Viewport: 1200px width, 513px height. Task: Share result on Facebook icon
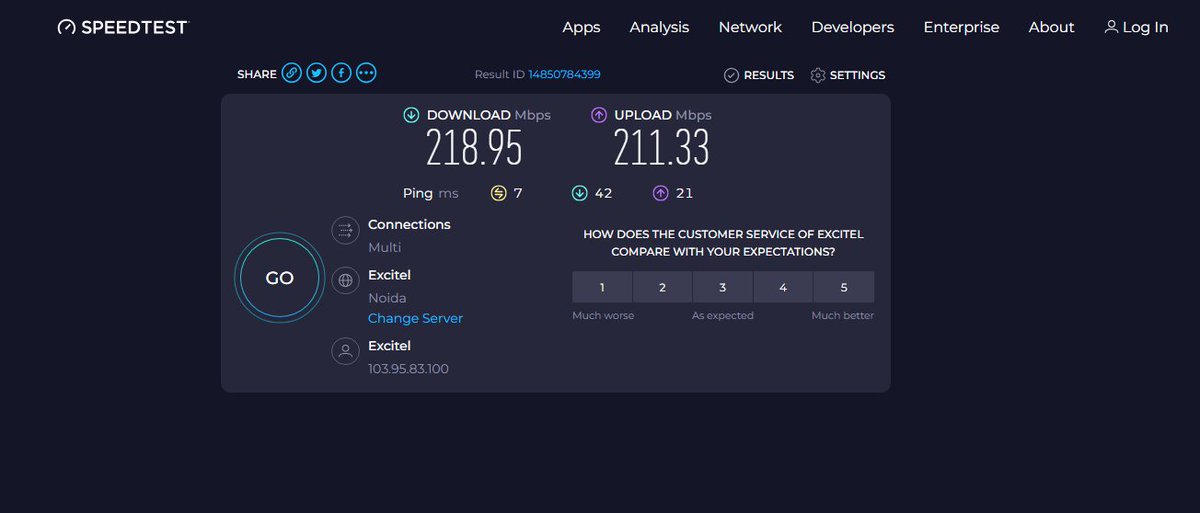coord(341,73)
